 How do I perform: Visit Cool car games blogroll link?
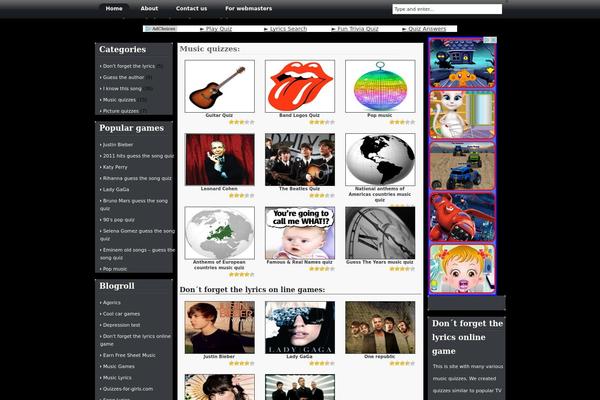[121, 313]
